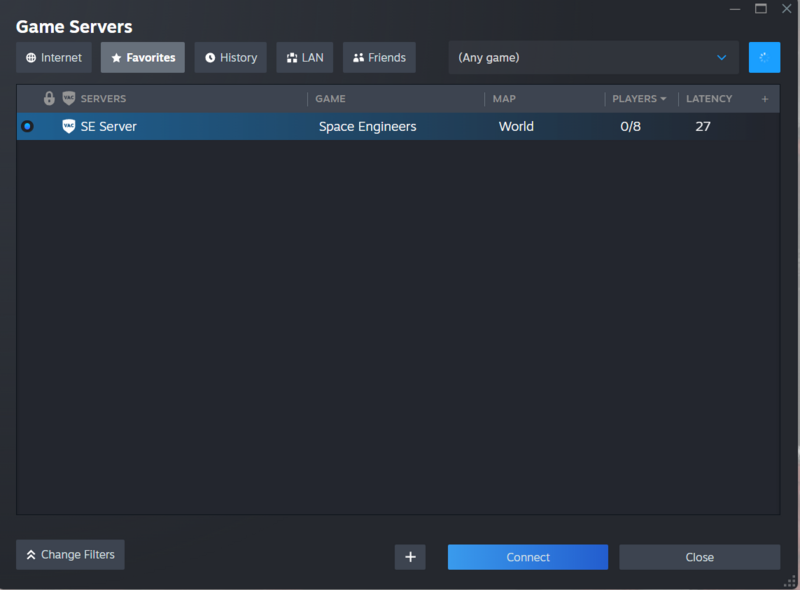Sort by VAC shield column header icon

(x=68, y=99)
